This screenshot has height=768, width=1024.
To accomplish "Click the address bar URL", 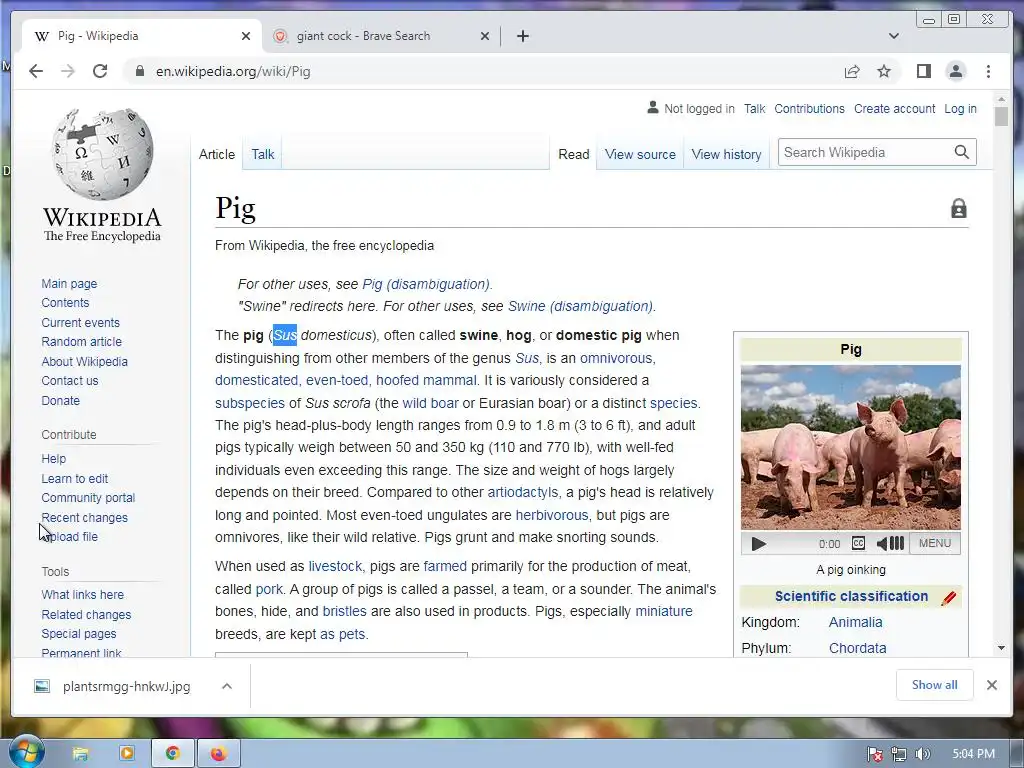I will 233,71.
